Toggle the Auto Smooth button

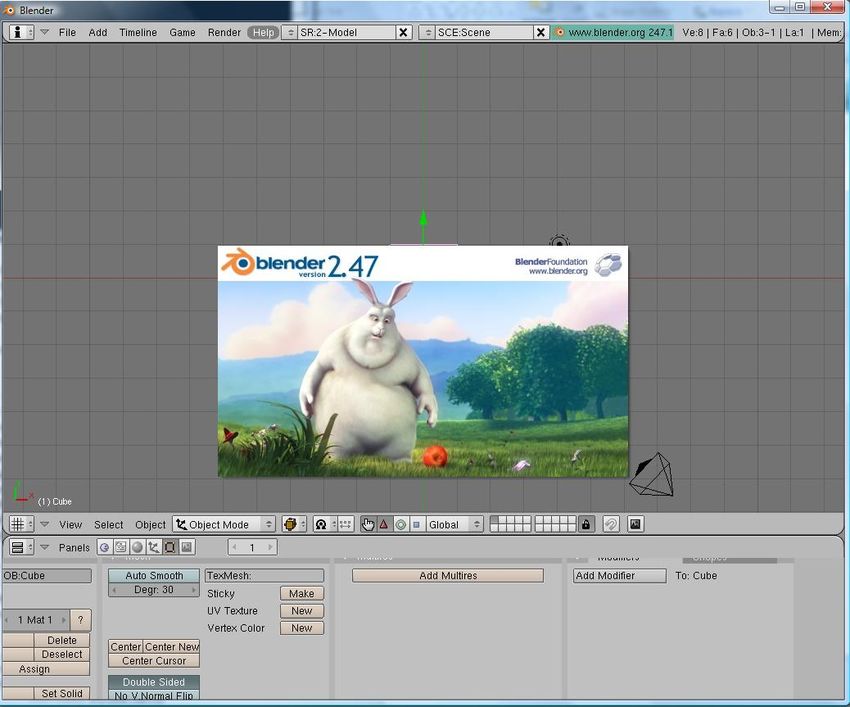(x=154, y=575)
